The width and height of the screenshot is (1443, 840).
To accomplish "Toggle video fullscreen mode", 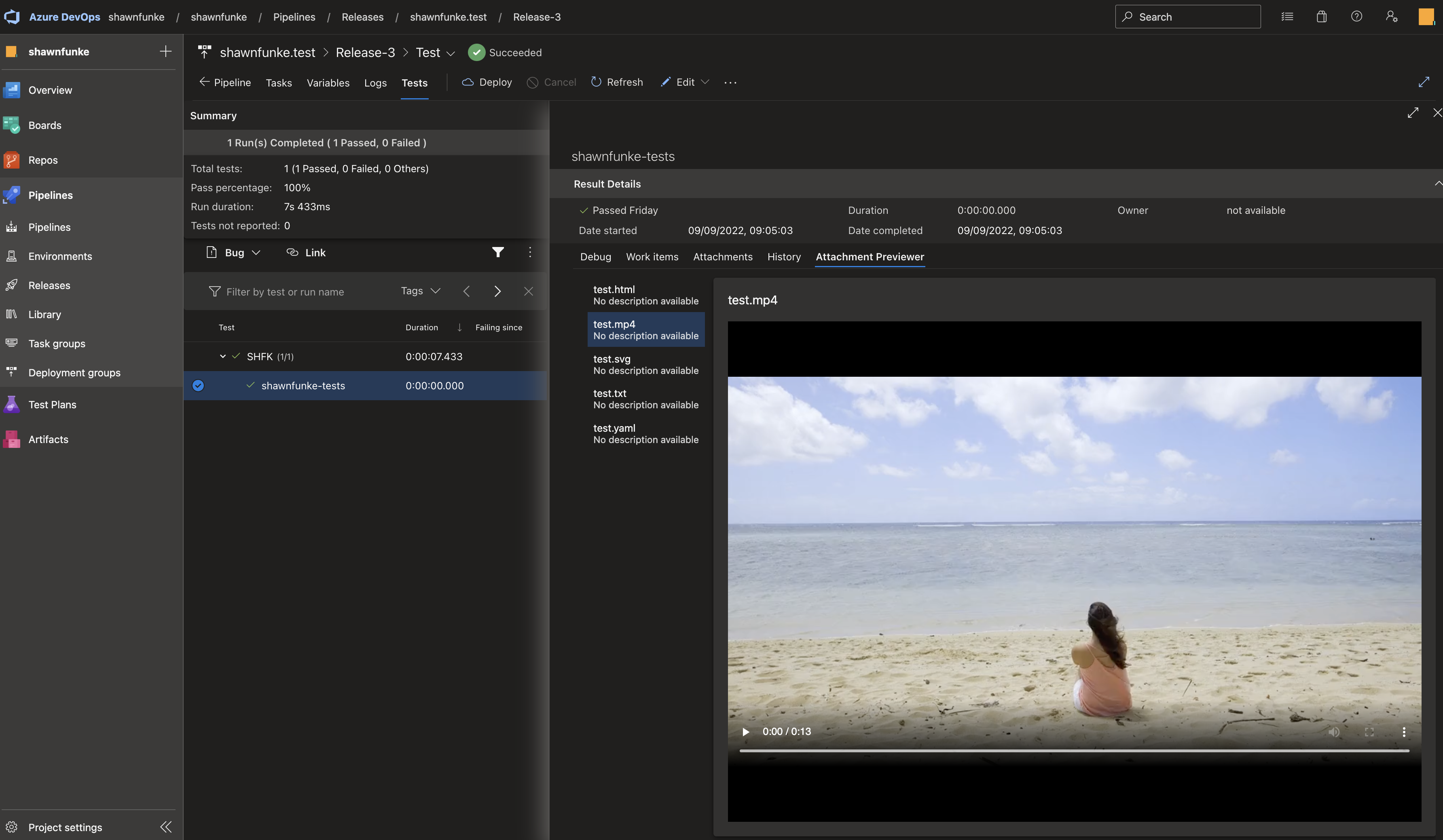I will coord(1369,732).
